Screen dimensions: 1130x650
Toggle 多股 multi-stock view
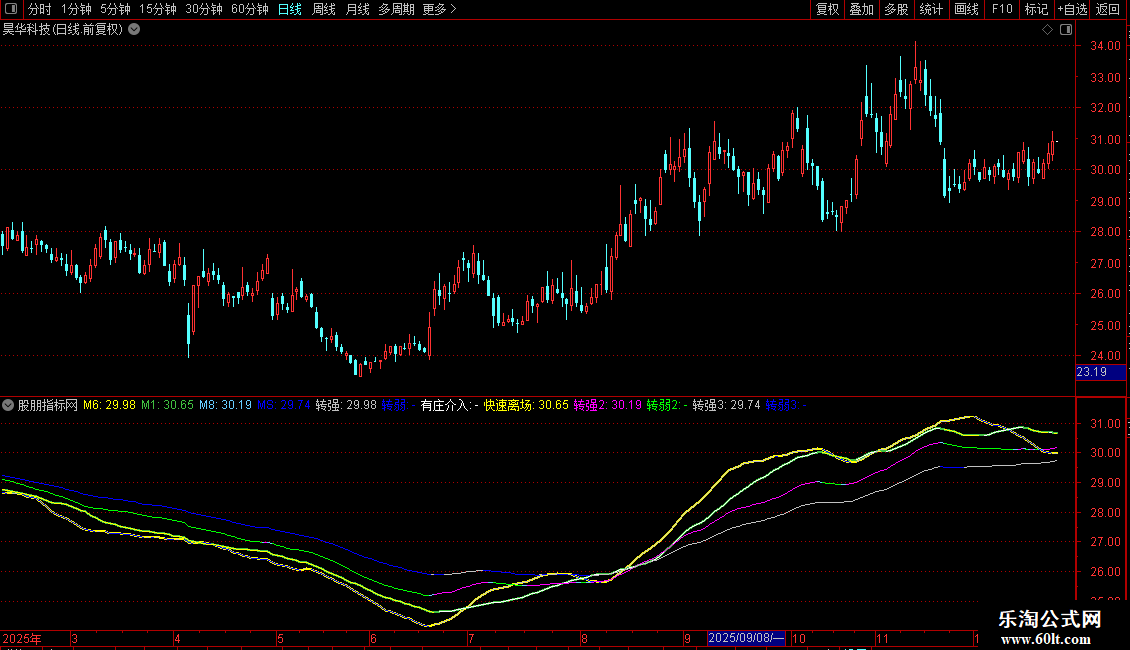(x=896, y=9)
